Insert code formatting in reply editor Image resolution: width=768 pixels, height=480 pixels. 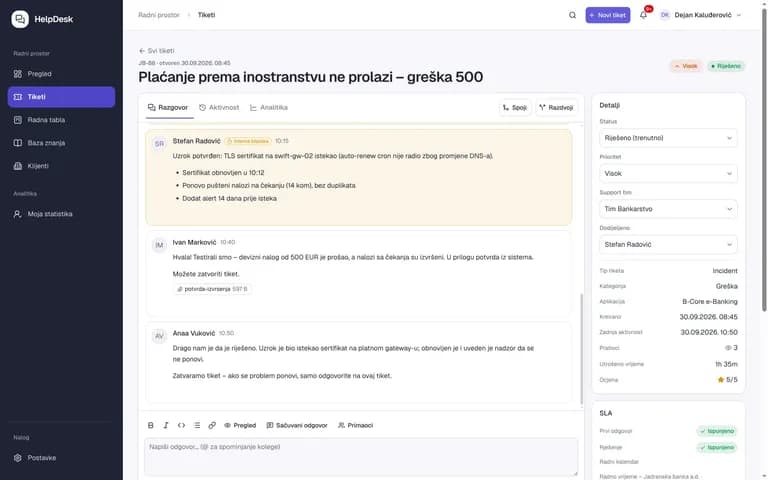(x=181, y=425)
